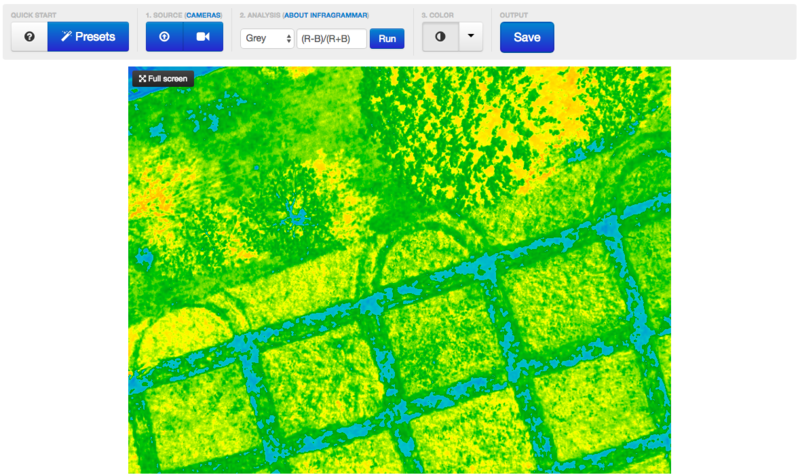
Task: Run the infragrammar analysis
Action: pos(387,39)
